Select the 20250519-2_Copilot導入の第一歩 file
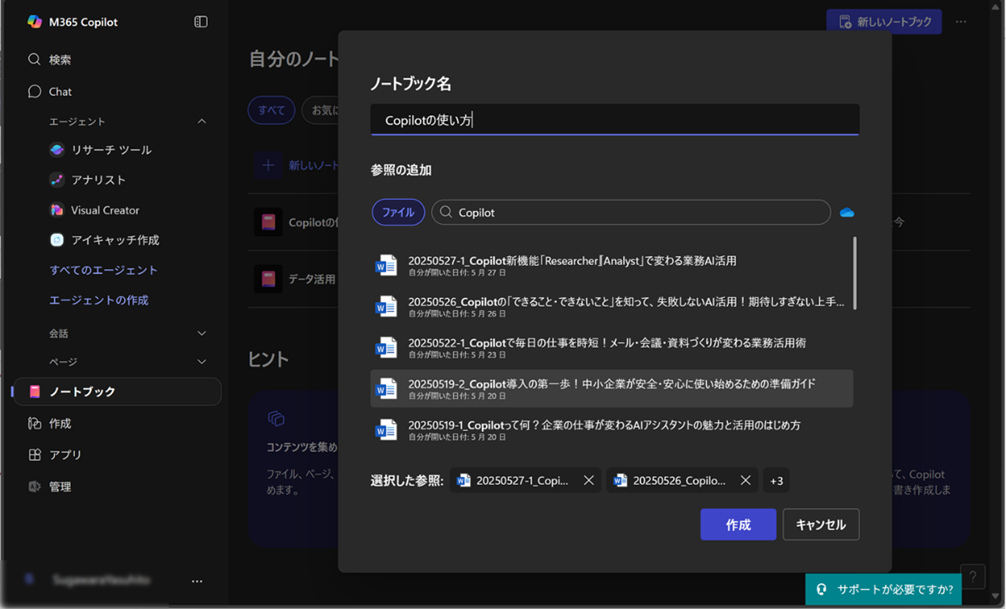The image size is (1006, 609). click(x=611, y=388)
